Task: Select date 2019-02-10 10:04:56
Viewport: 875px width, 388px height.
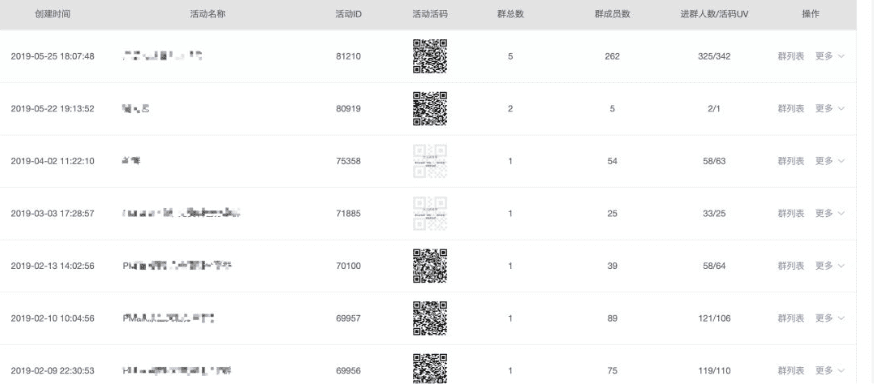Action: pos(52,318)
